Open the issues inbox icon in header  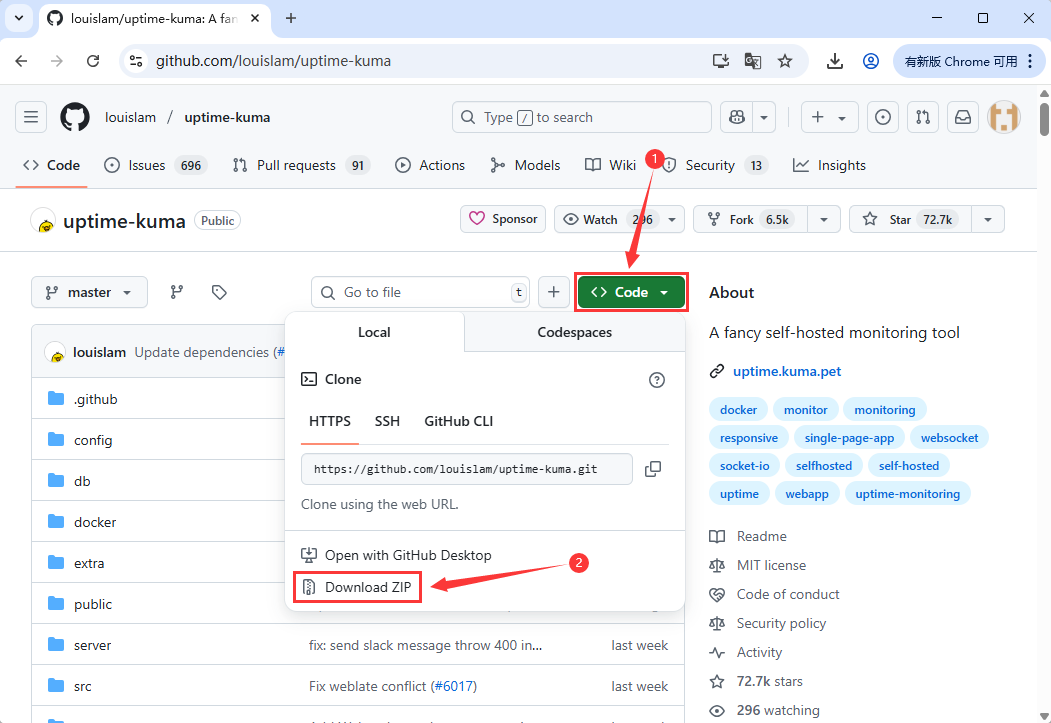tap(883, 117)
